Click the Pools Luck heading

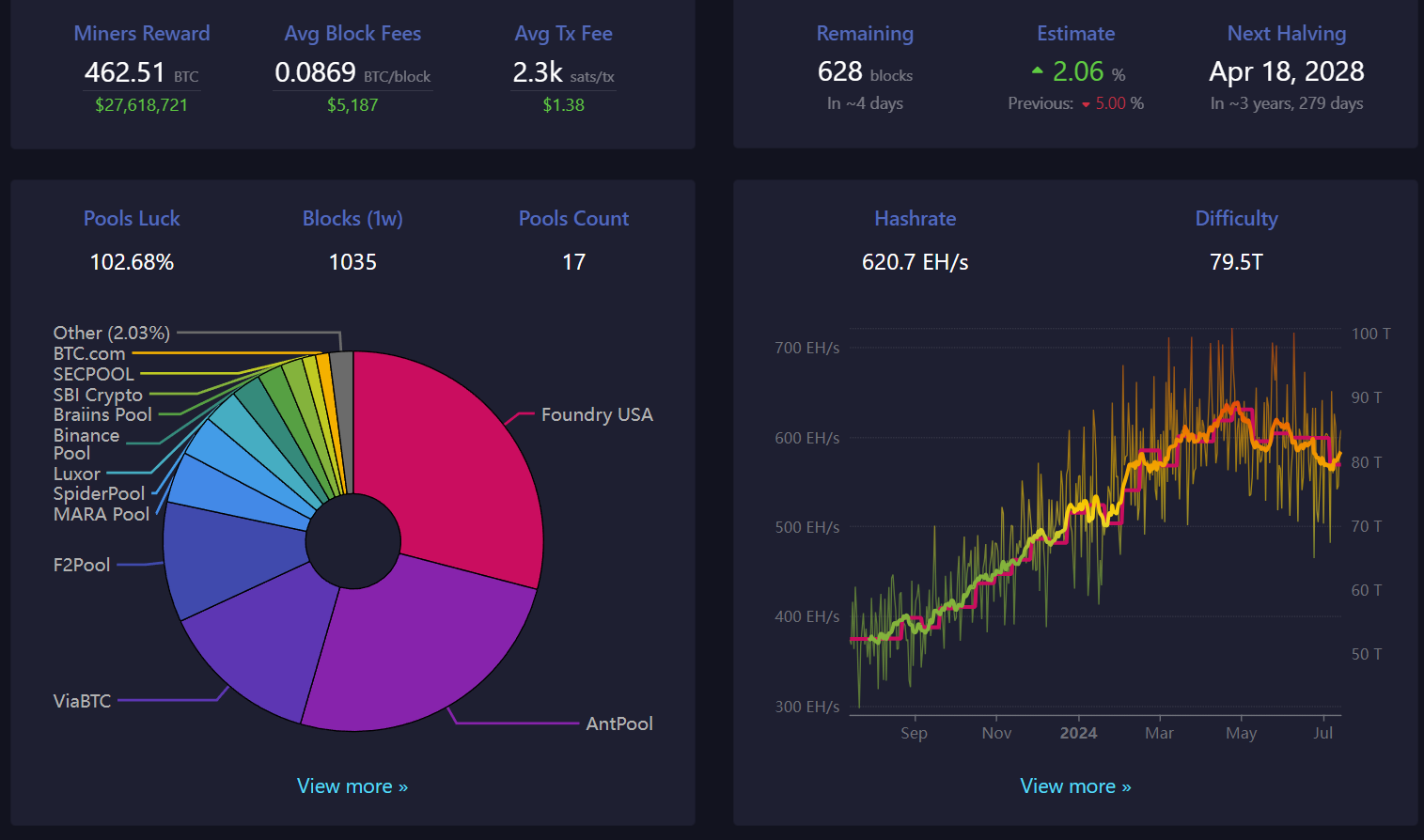point(132,218)
